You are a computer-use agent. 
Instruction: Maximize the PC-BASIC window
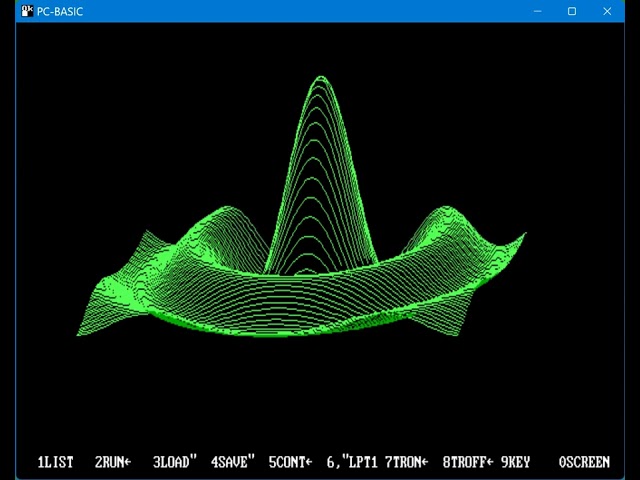point(572,11)
